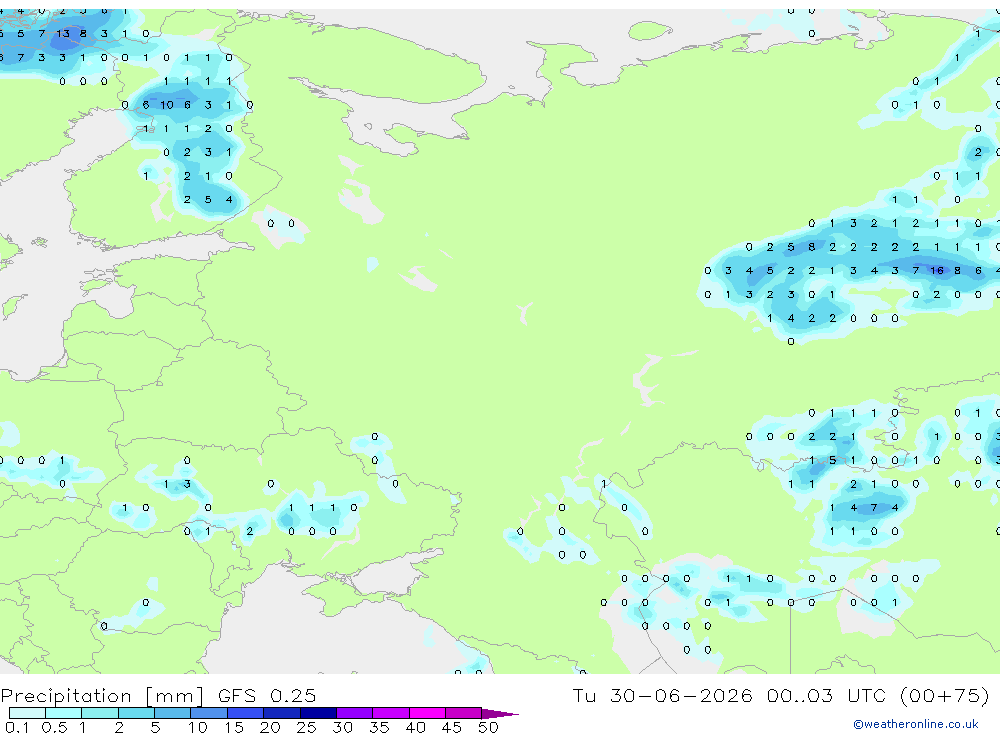
Task: Click the '30' legend scale label
Action: [342, 727]
